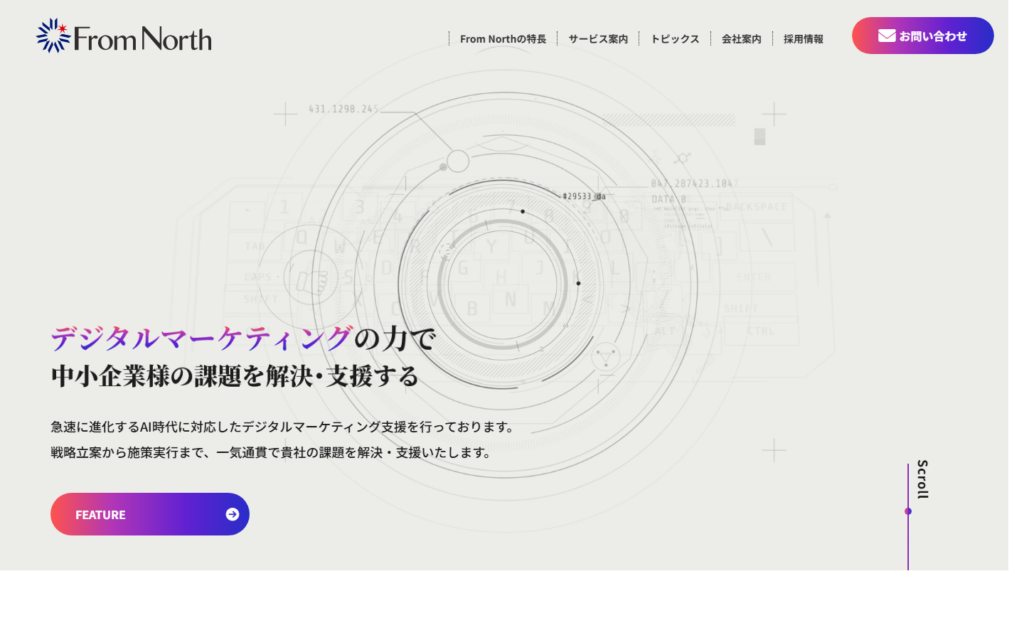This screenshot has width=1024, height=640.
Task: Open the サービス案内 navigation item
Action: point(598,39)
